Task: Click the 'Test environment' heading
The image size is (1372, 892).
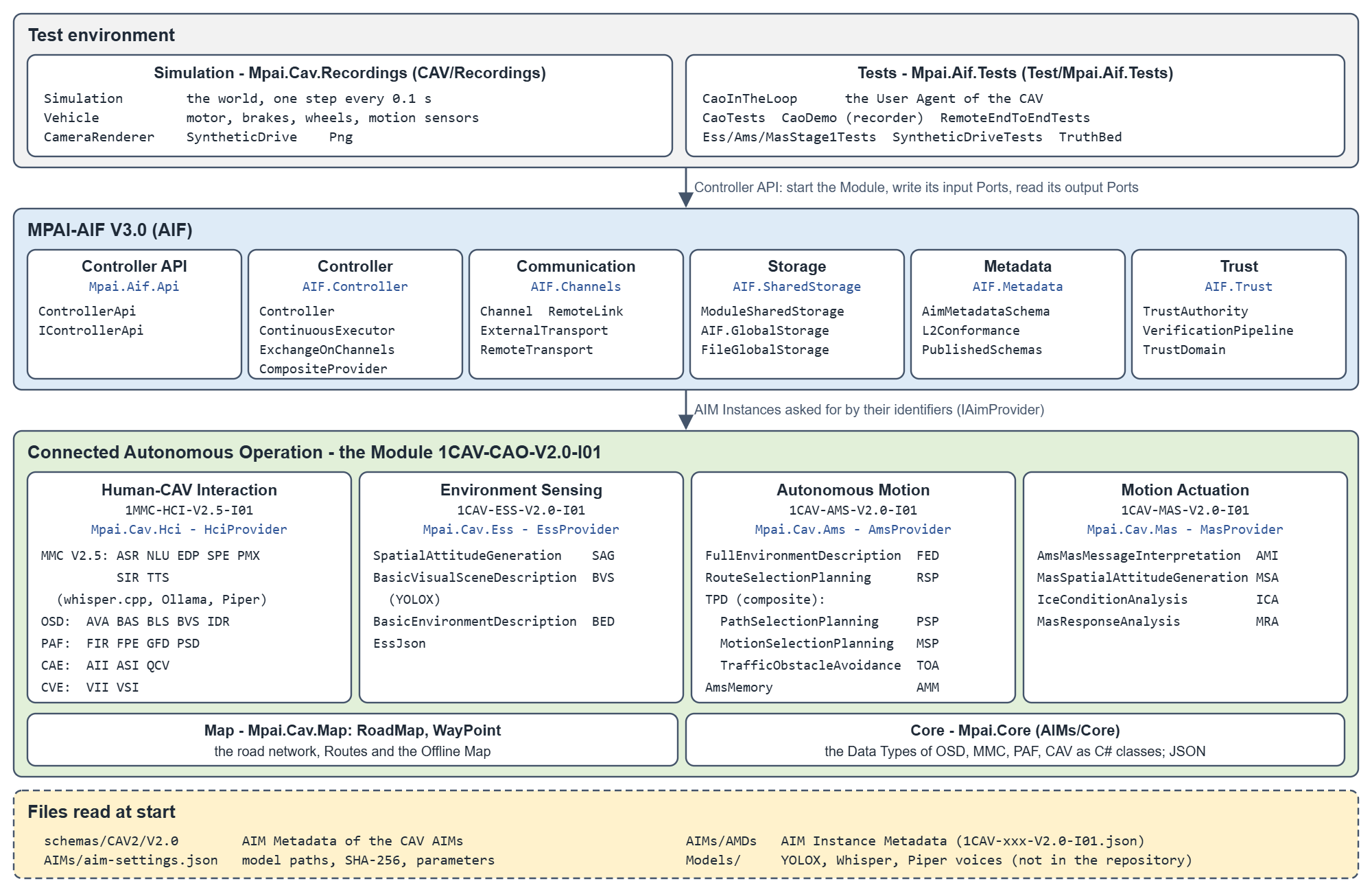Action: pyautogui.click(x=102, y=35)
